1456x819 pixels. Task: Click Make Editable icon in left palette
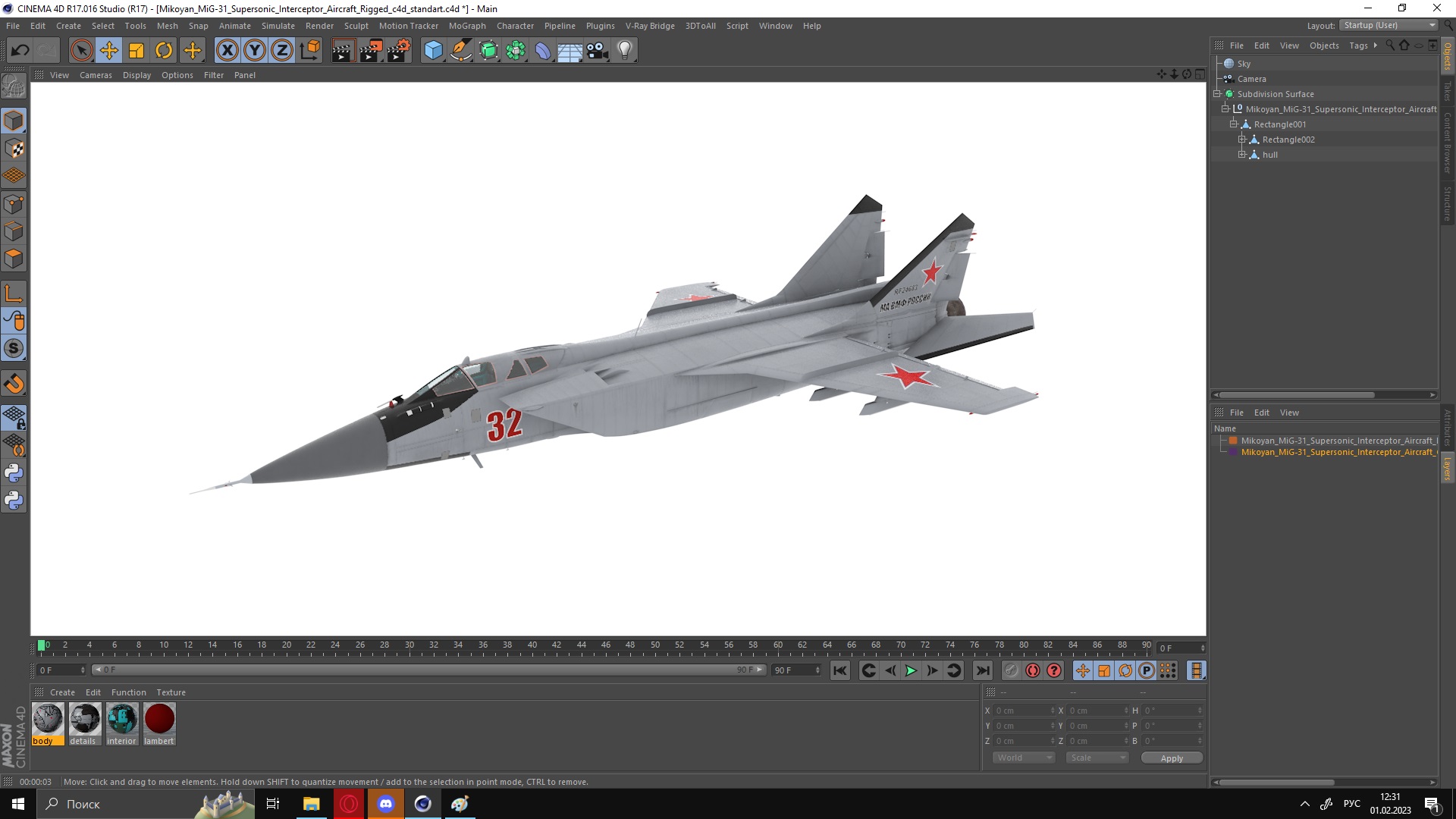pos(14,86)
